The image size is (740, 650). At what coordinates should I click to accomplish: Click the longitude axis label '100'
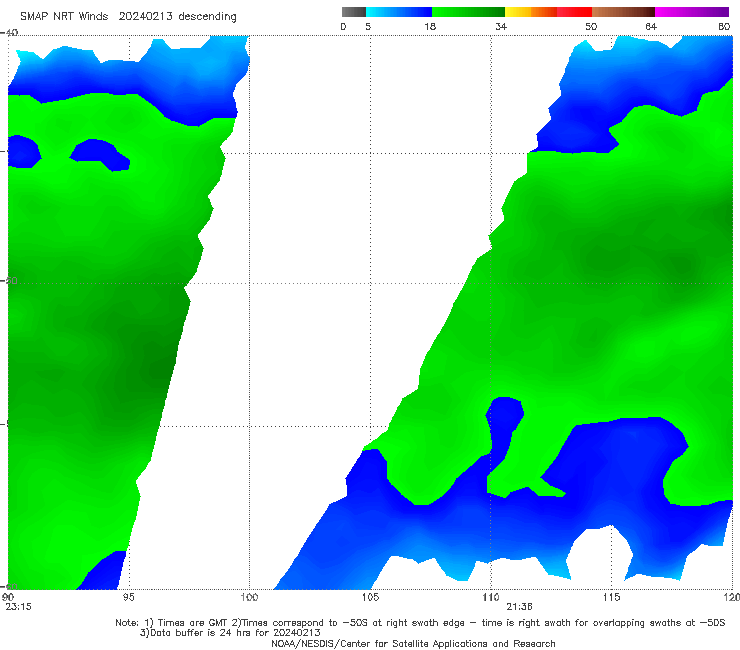(x=249, y=598)
